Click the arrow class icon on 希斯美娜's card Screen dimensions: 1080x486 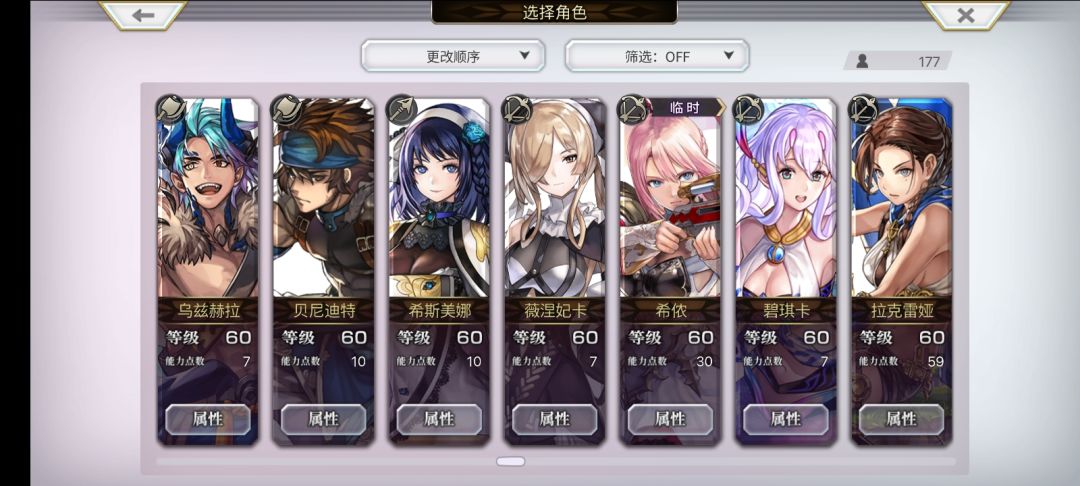402,109
